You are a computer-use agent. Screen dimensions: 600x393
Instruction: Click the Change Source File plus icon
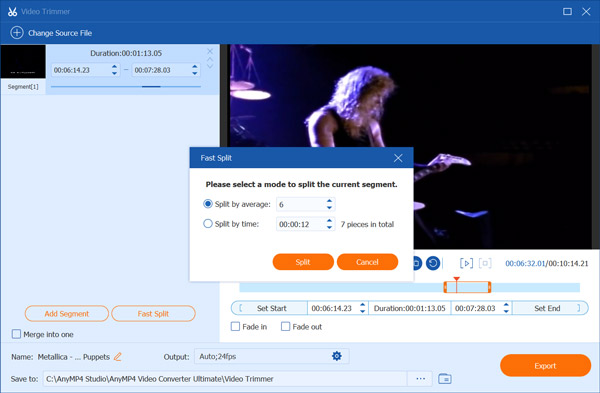[16, 33]
